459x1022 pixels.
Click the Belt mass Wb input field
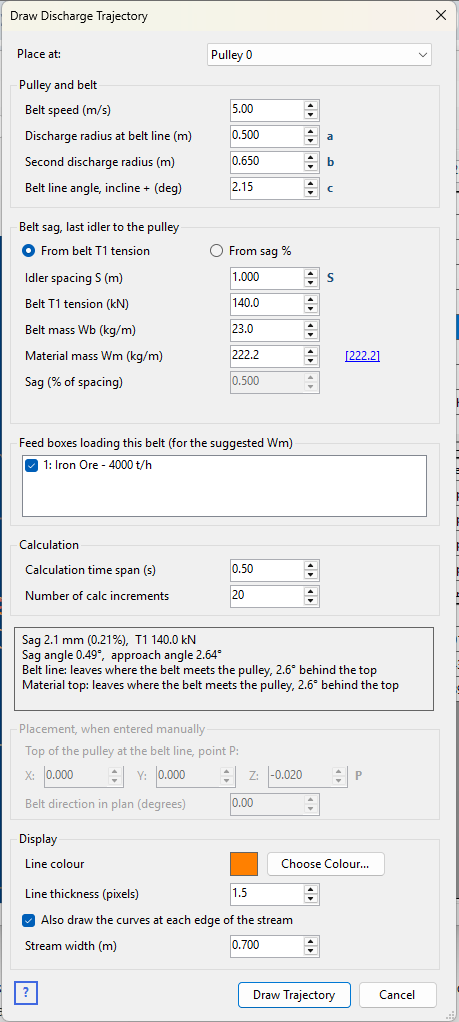tap(266, 330)
